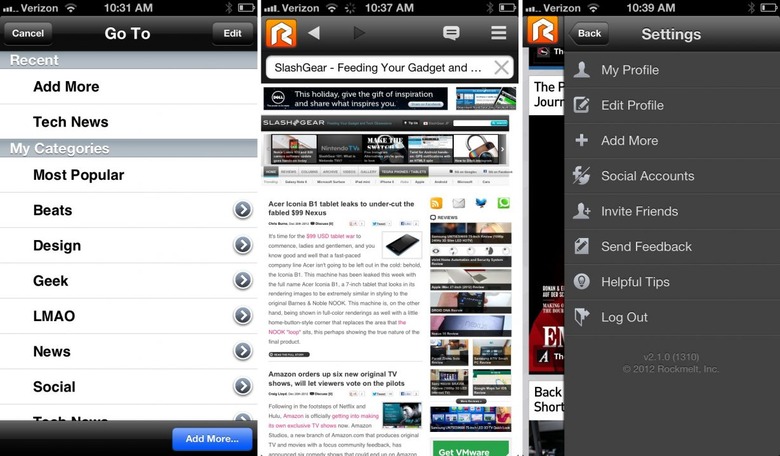Open the comments speech bubble icon
780x456 pixels.
[451, 33]
